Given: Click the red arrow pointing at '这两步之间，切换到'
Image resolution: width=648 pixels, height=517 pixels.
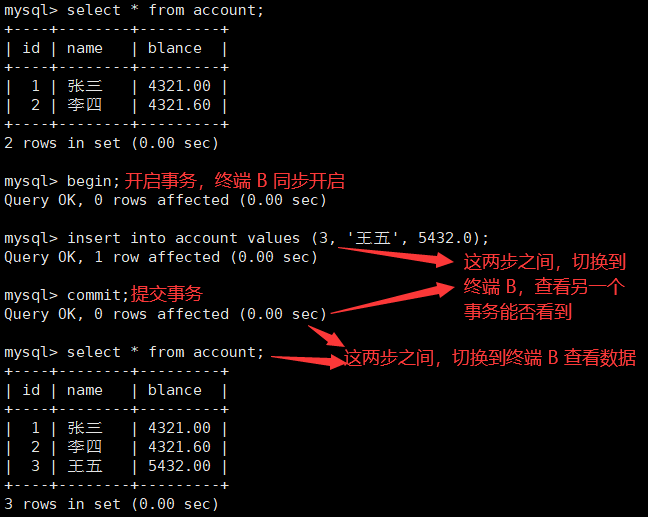Looking at the screenshot, I should click(x=395, y=257).
